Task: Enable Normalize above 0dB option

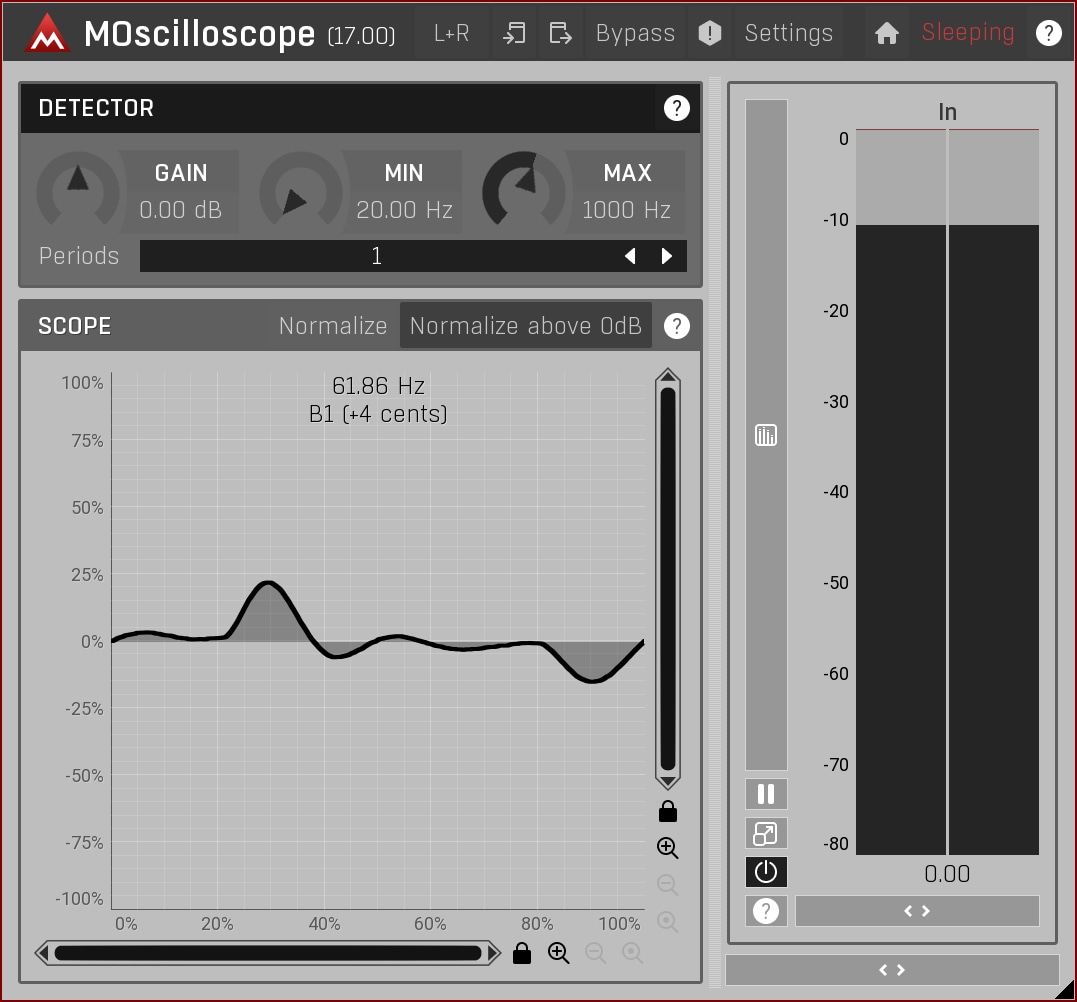Action: [x=525, y=326]
